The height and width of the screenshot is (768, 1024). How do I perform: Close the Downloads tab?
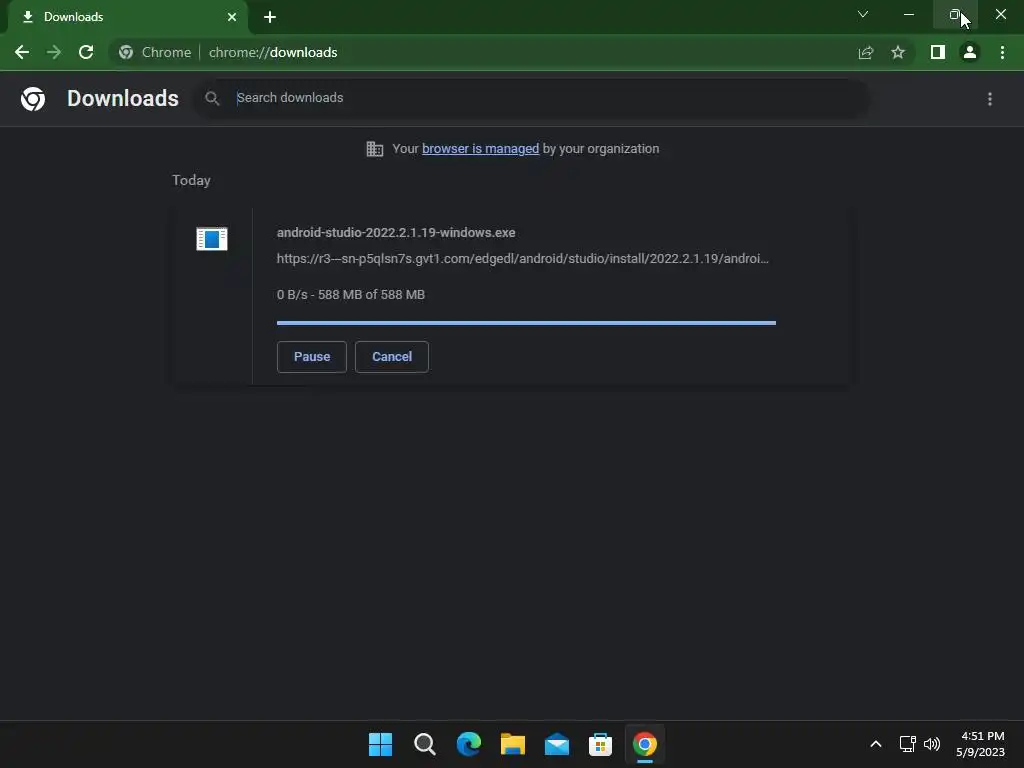click(232, 17)
